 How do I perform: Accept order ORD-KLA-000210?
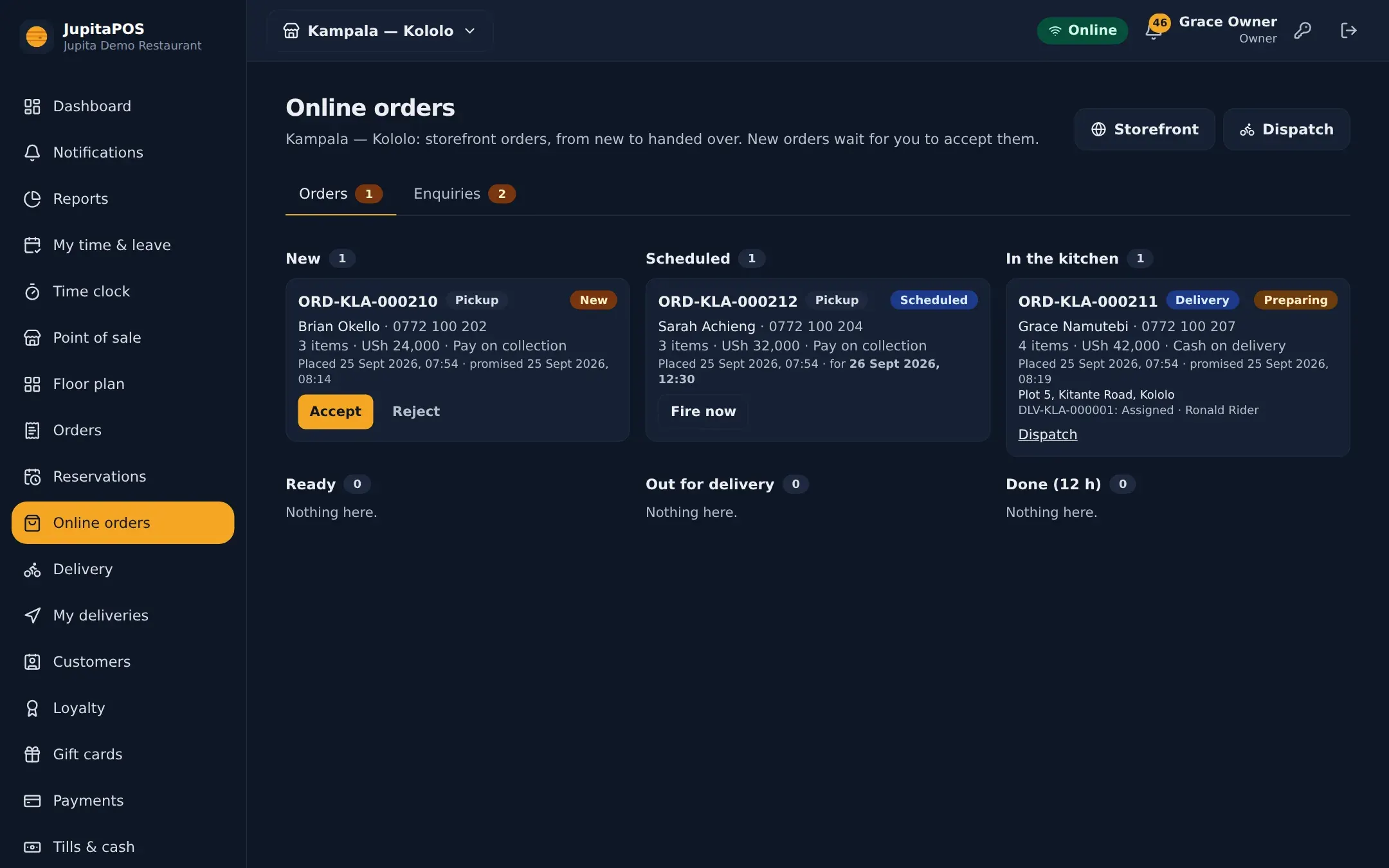[335, 411]
